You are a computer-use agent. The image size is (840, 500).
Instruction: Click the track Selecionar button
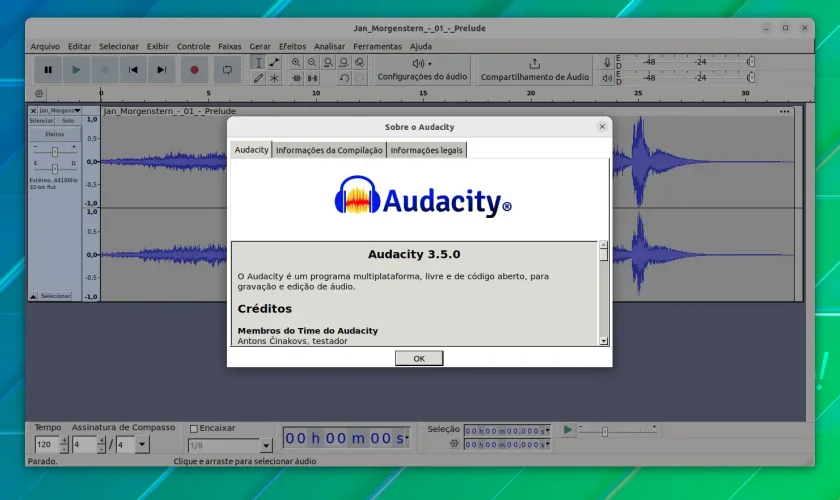(56, 296)
